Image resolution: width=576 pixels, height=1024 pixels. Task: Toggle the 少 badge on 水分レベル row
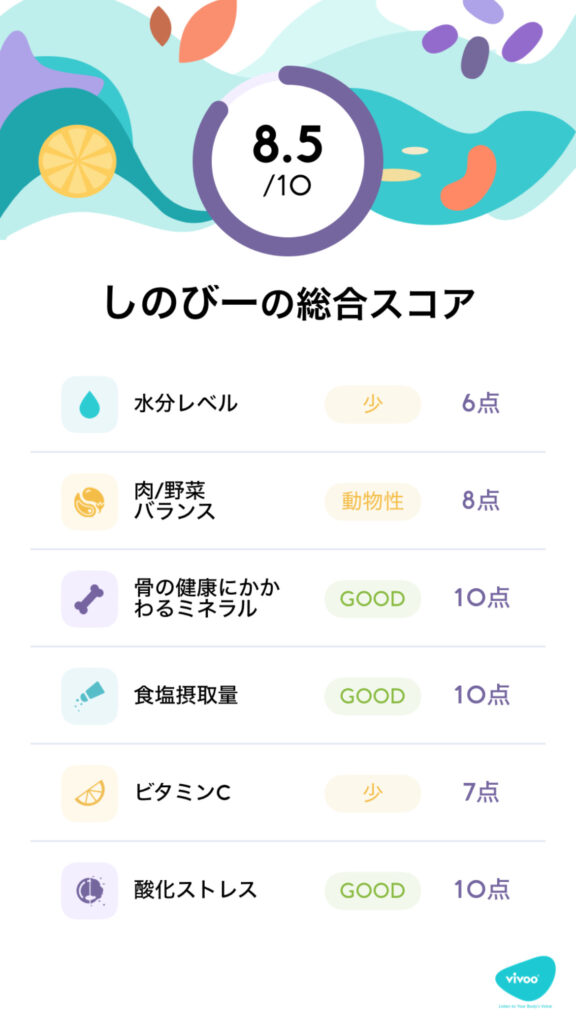371,403
